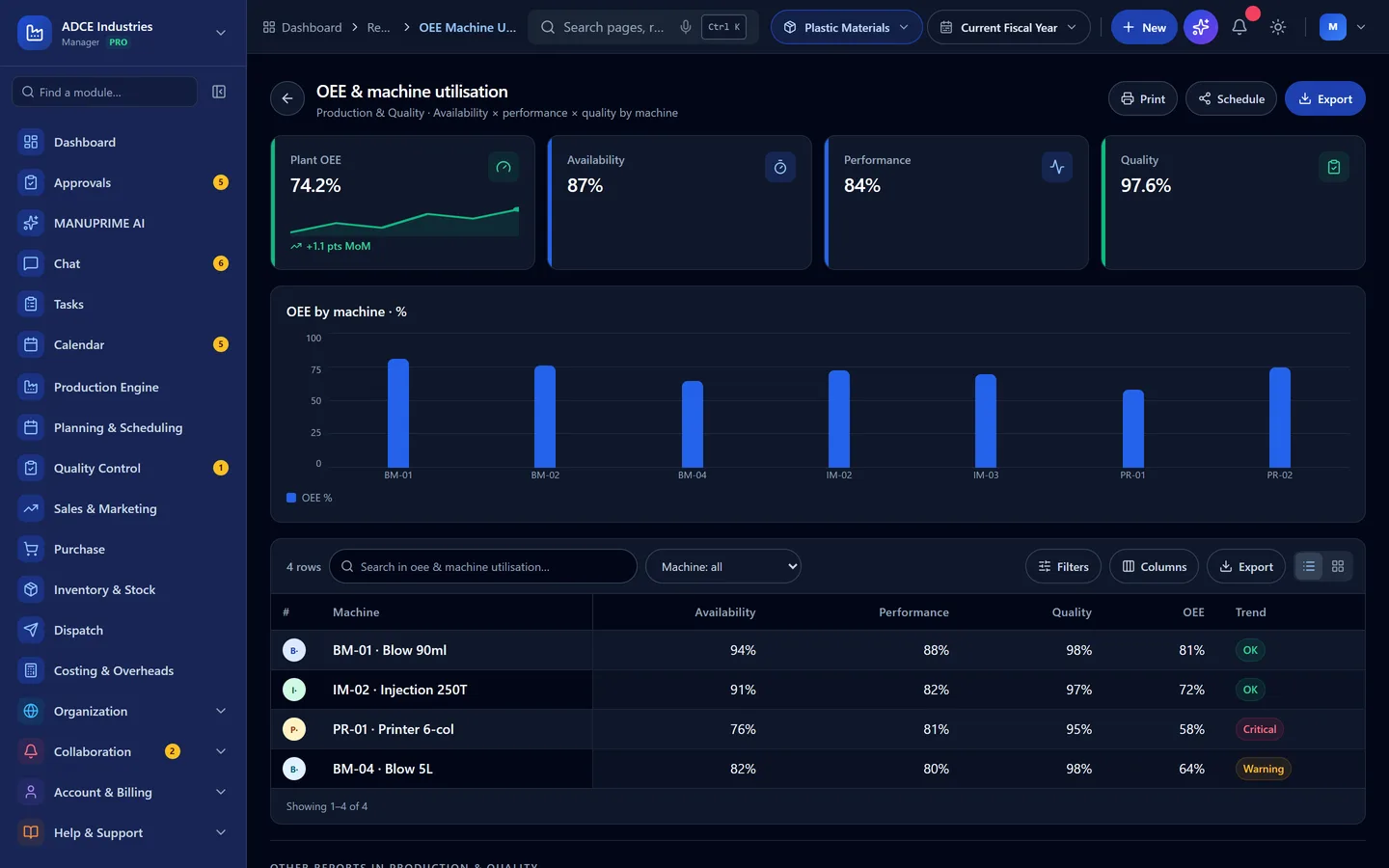Image resolution: width=1389 pixels, height=868 pixels.
Task: Click the PR-01 bar in chart
Action: (1133, 428)
